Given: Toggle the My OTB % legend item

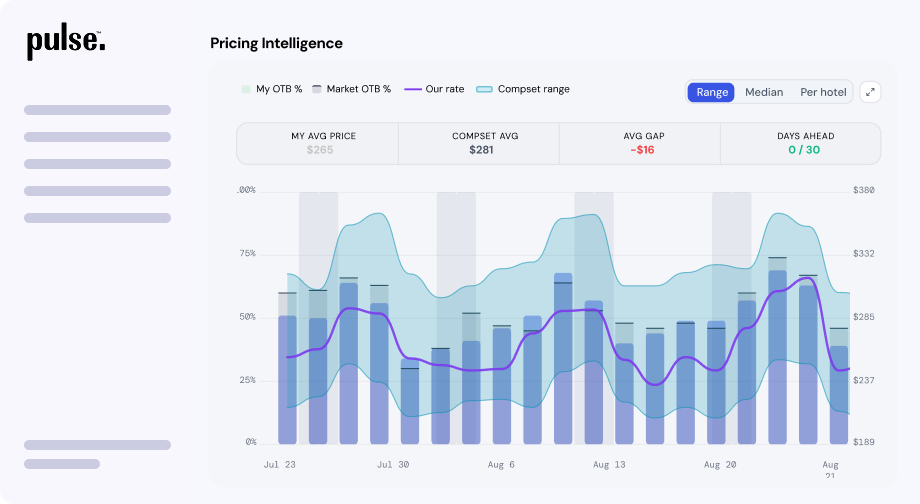Looking at the screenshot, I should (x=272, y=89).
